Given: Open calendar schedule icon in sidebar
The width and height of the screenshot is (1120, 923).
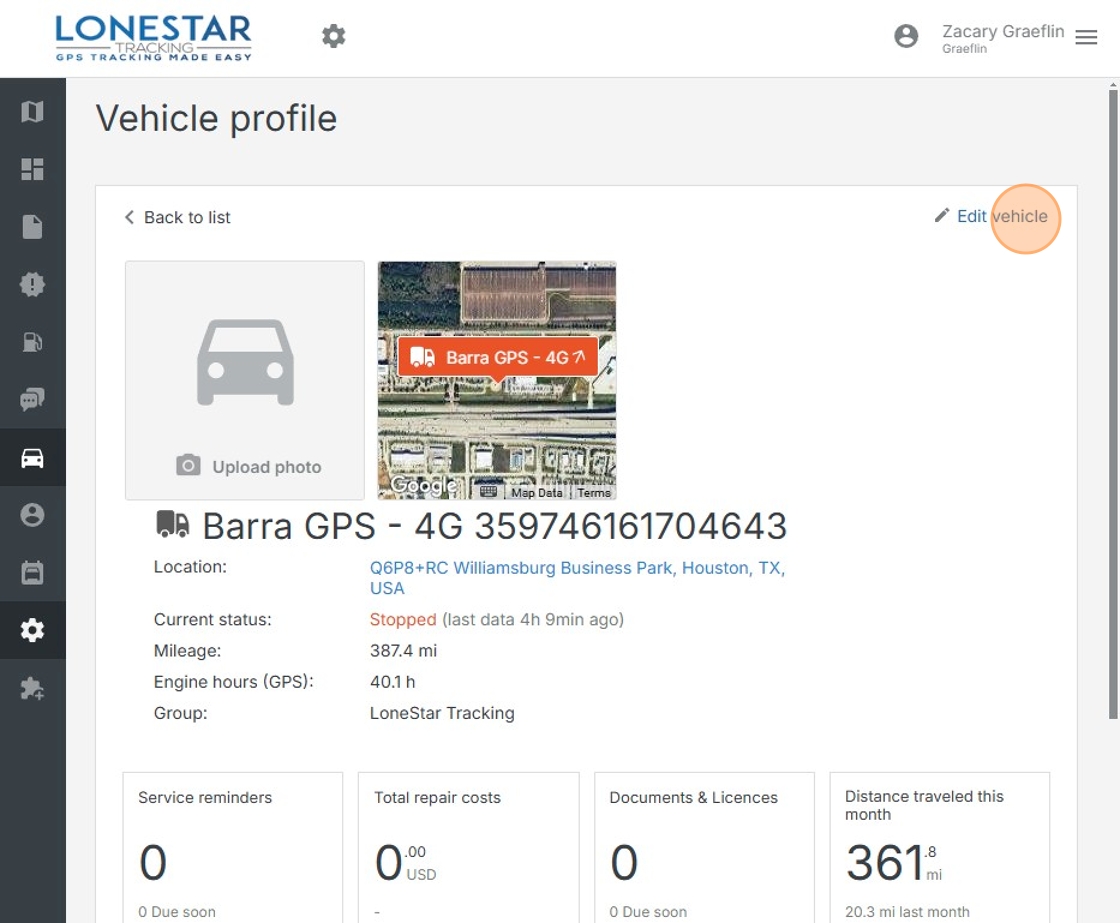Looking at the screenshot, I should tap(32, 573).
